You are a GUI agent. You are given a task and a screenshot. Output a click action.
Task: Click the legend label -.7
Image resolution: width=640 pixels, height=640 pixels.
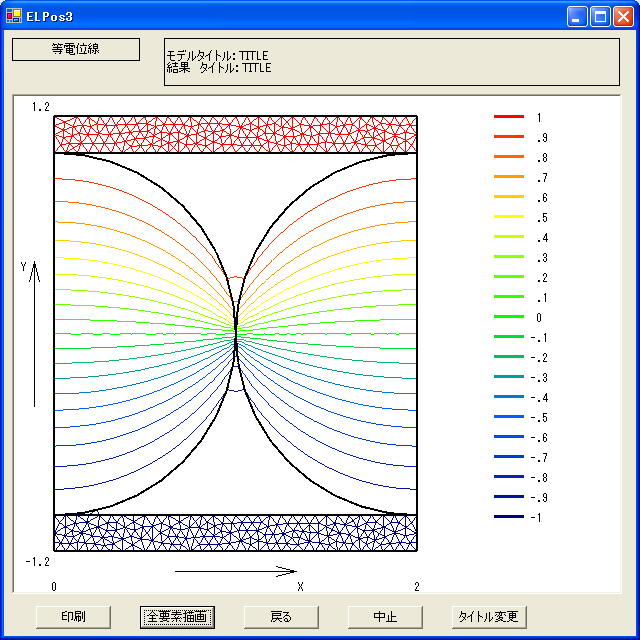point(540,458)
